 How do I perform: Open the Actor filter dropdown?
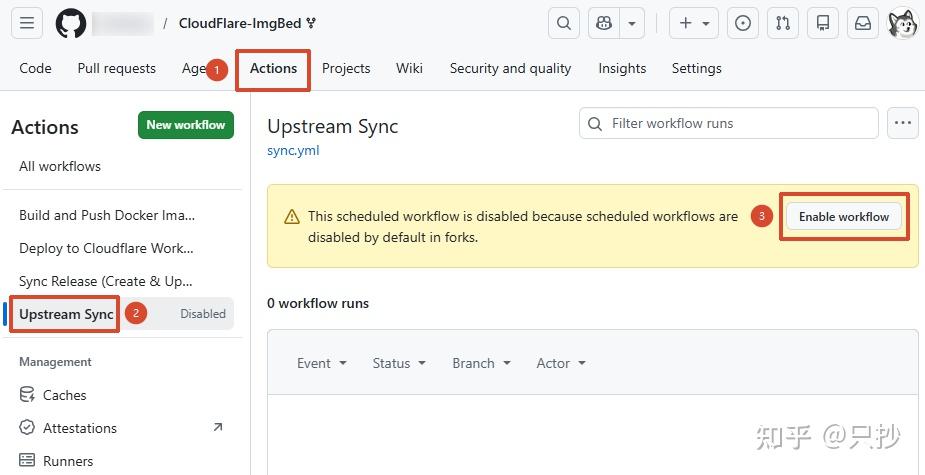(561, 363)
